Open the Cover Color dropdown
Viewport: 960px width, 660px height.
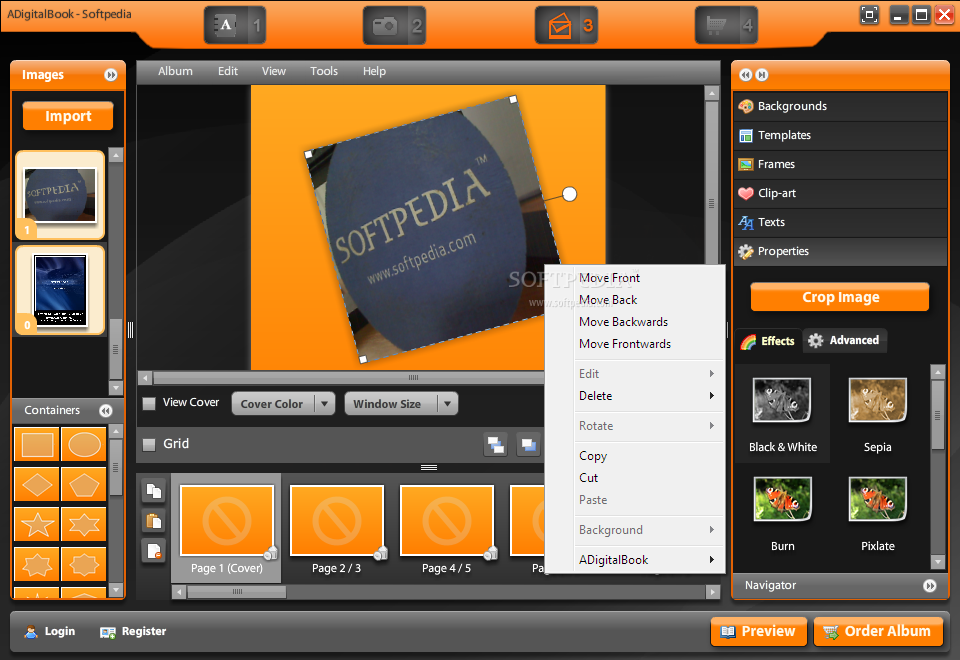tap(283, 403)
